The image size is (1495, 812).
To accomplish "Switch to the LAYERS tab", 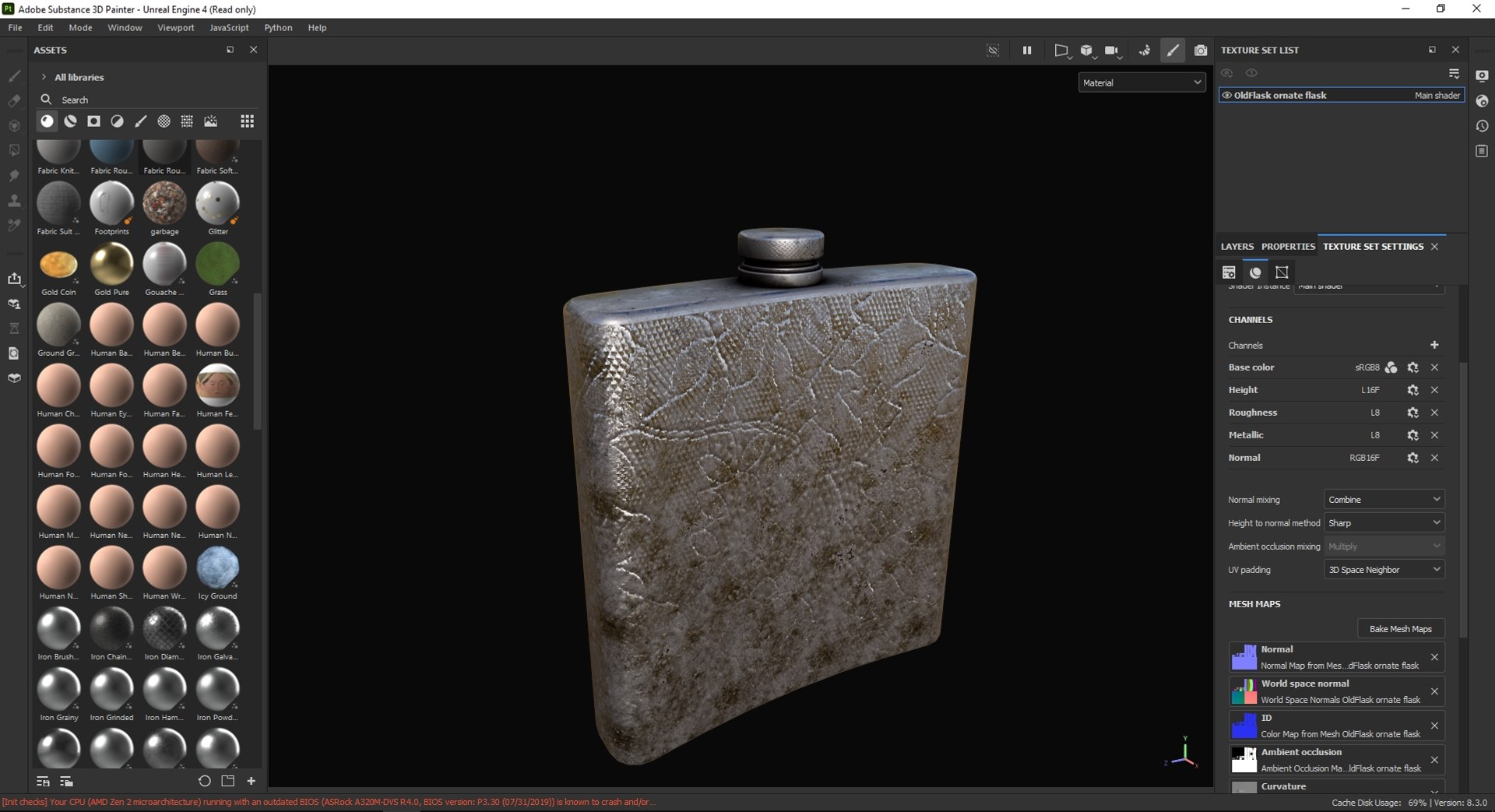I will [x=1237, y=246].
